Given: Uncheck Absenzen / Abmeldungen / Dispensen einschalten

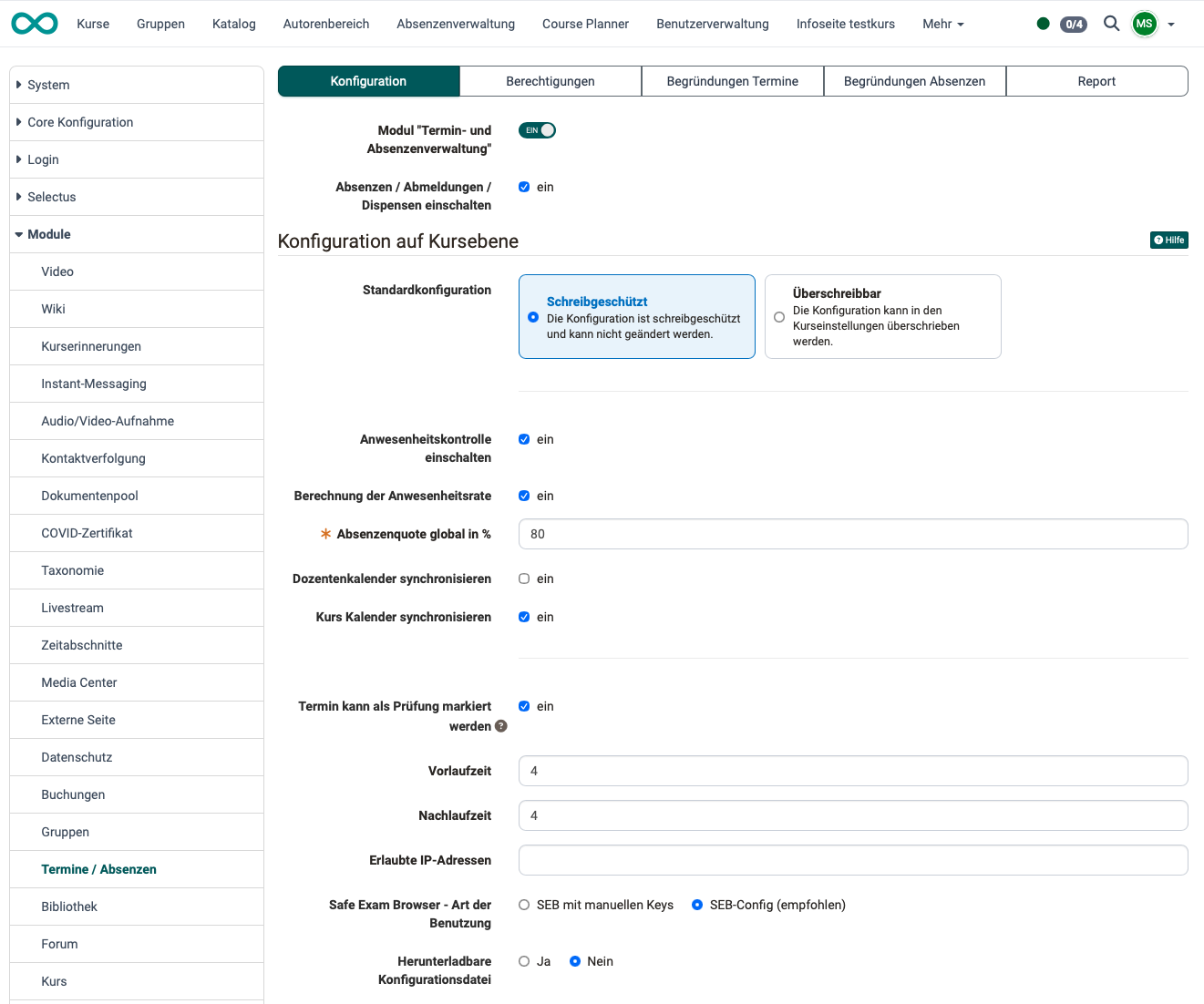Looking at the screenshot, I should click(524, 187).
